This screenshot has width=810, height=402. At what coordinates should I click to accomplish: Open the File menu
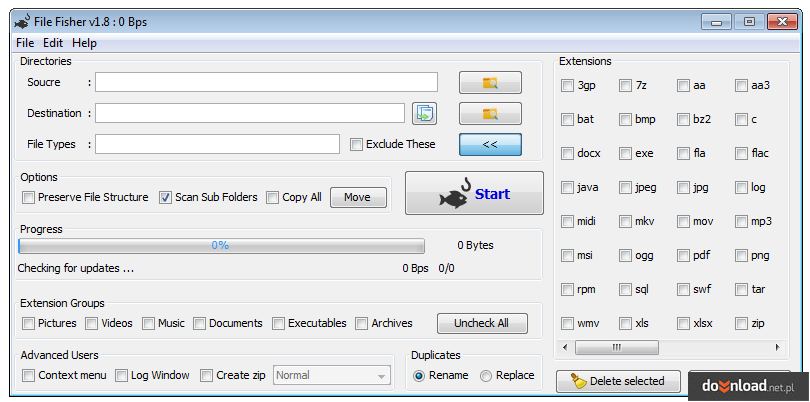25,43
